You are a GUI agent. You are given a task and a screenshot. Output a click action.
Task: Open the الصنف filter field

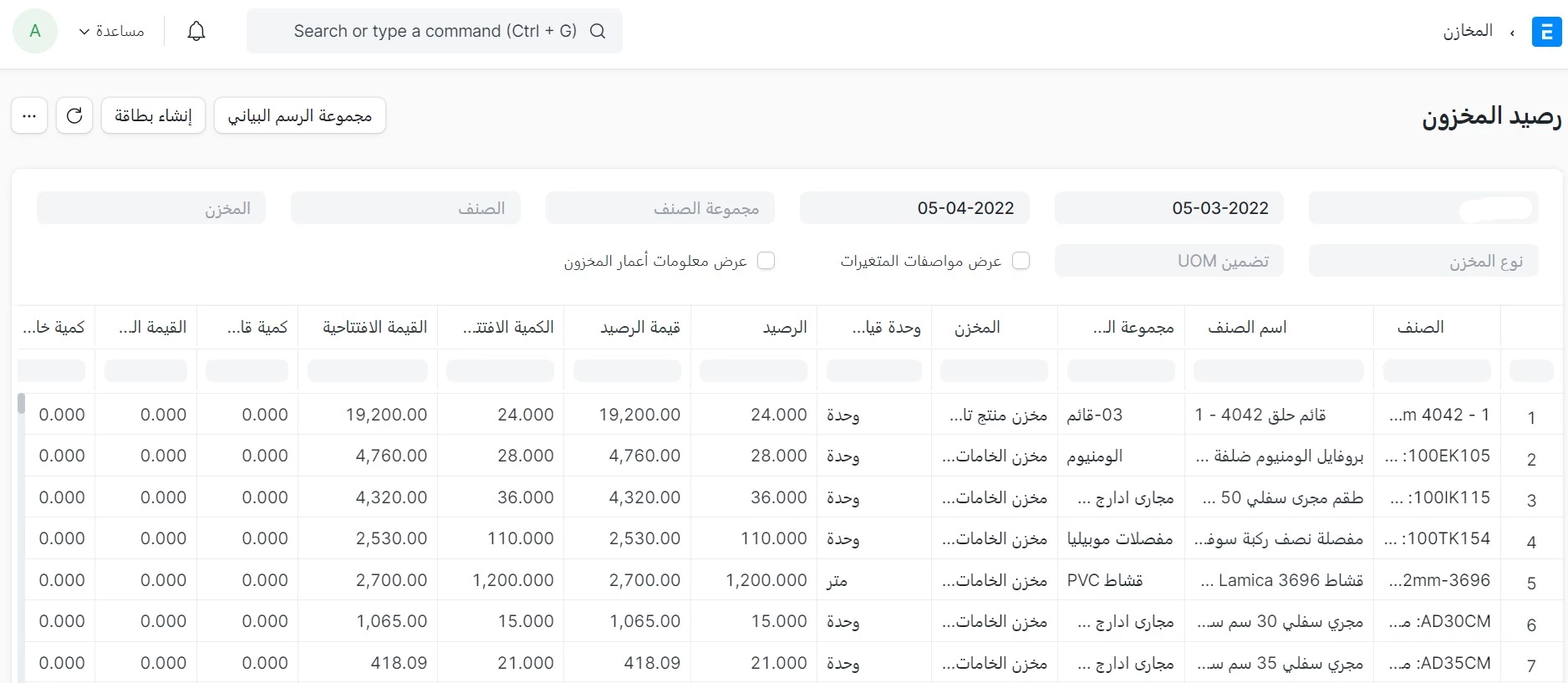click(405, 208)
